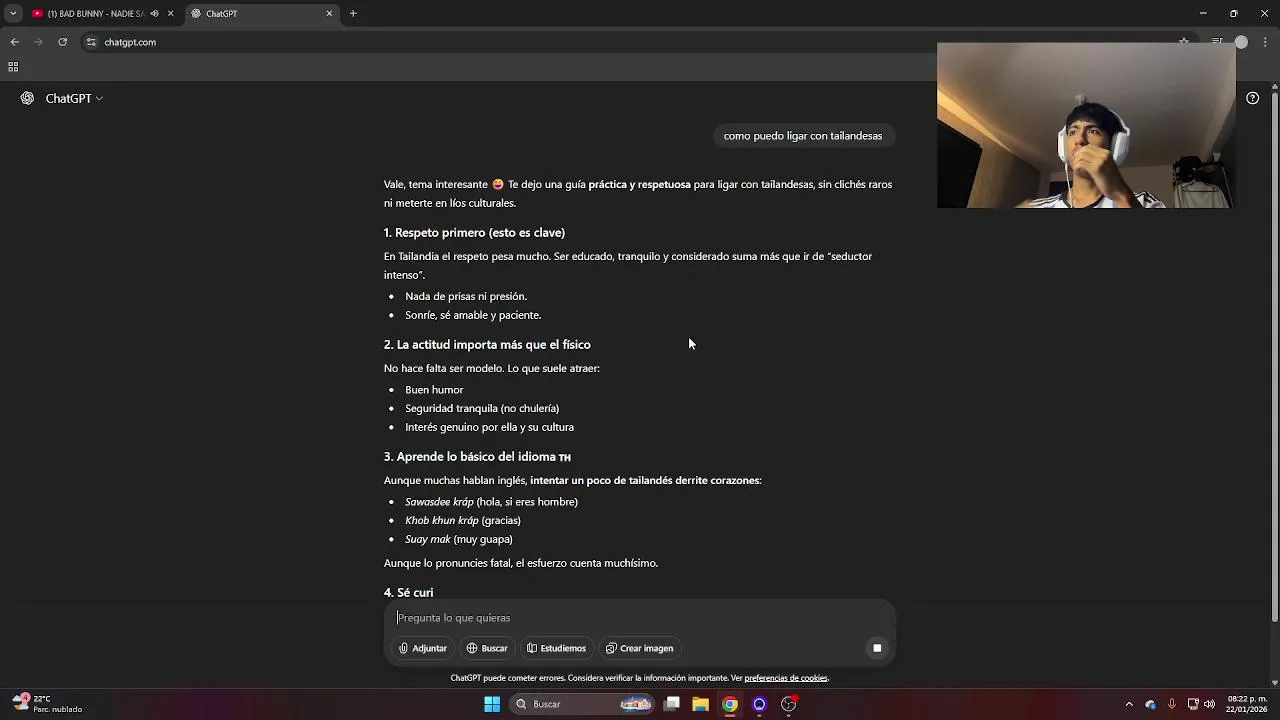Image resolution: width=1280 pixels, height=720 pixels.
Task: Click the phrase 'Suay mak'
Action: point(428,540)
